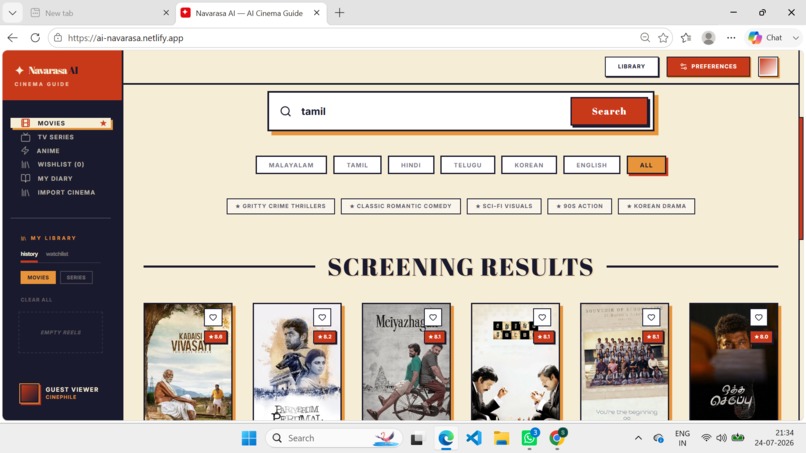This screenshot has width=806, height=453.
Task: Click the magnifier icon in search box
Action: point(285,112)
